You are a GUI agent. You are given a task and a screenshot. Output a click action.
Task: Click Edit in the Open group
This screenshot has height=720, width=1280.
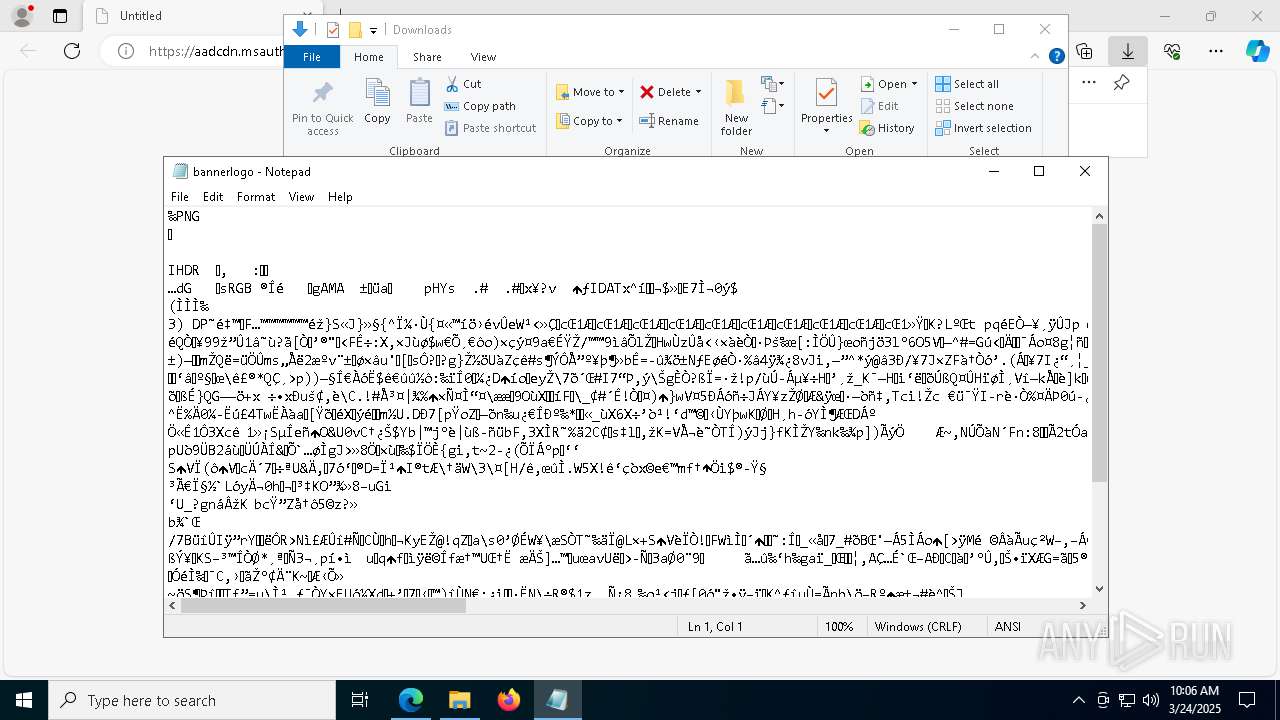pyautogui.click(x=879, y=106)
